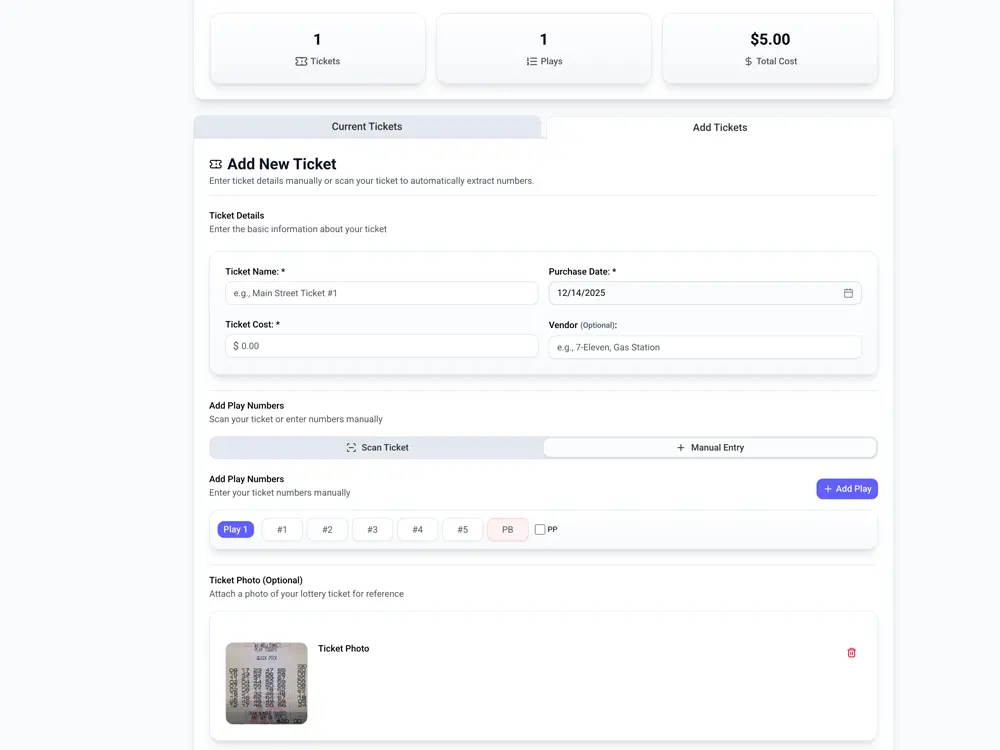Click the Play 1 badge
Viewport: 1000px width, 750px height.
235,530
